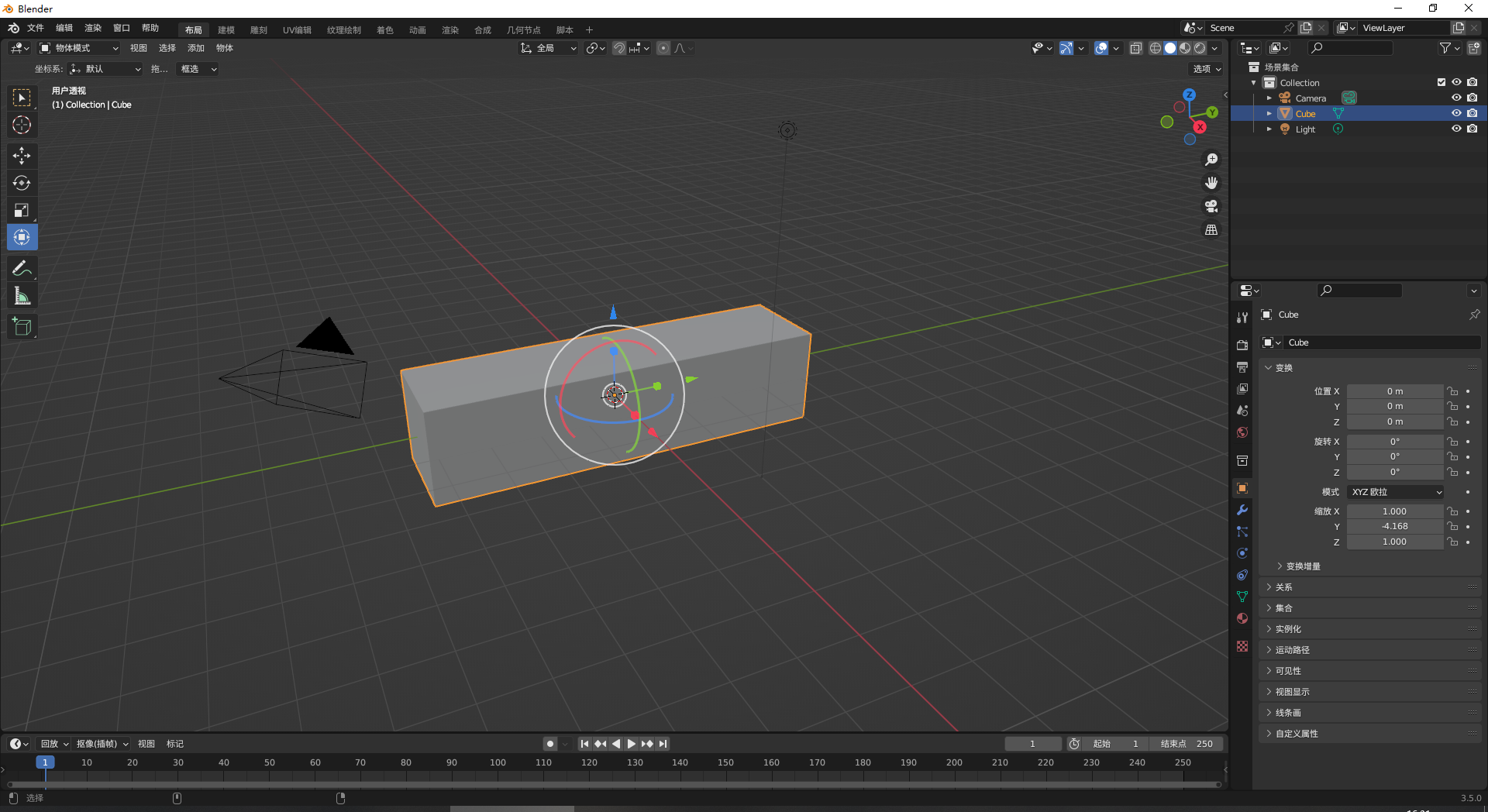Uncheck Collection exclude checkbox

[1441, 82]
